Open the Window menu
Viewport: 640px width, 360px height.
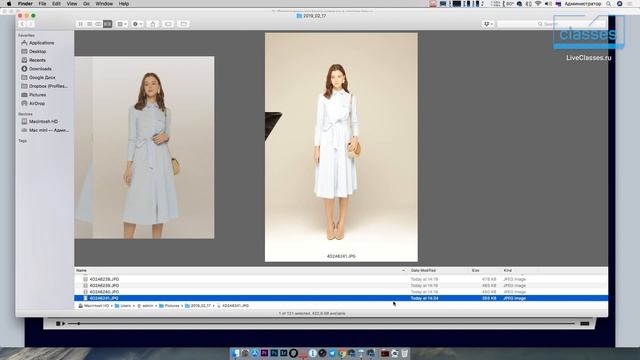tap(104, 4)
